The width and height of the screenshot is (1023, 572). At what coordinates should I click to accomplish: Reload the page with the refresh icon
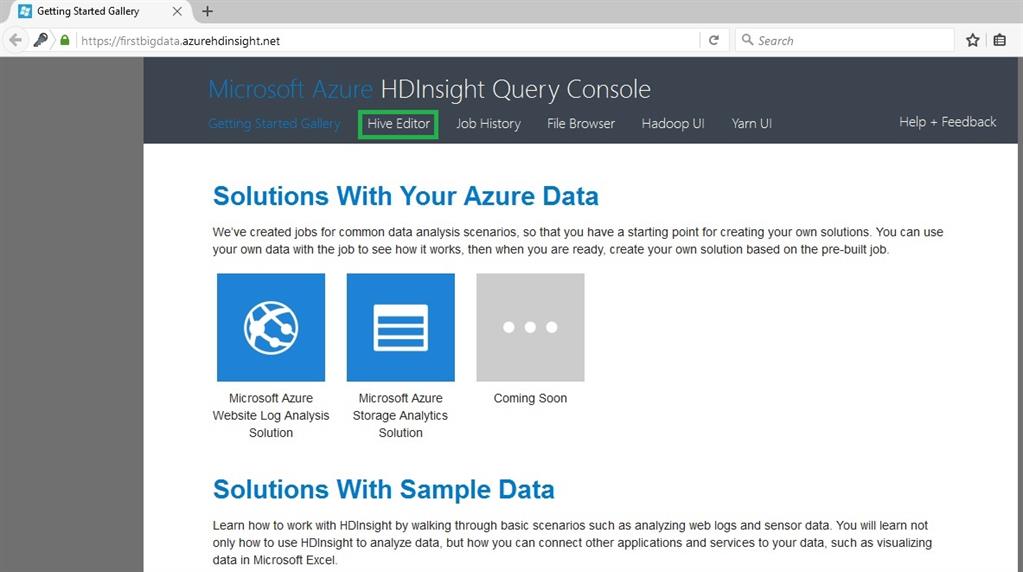(714, 41)
